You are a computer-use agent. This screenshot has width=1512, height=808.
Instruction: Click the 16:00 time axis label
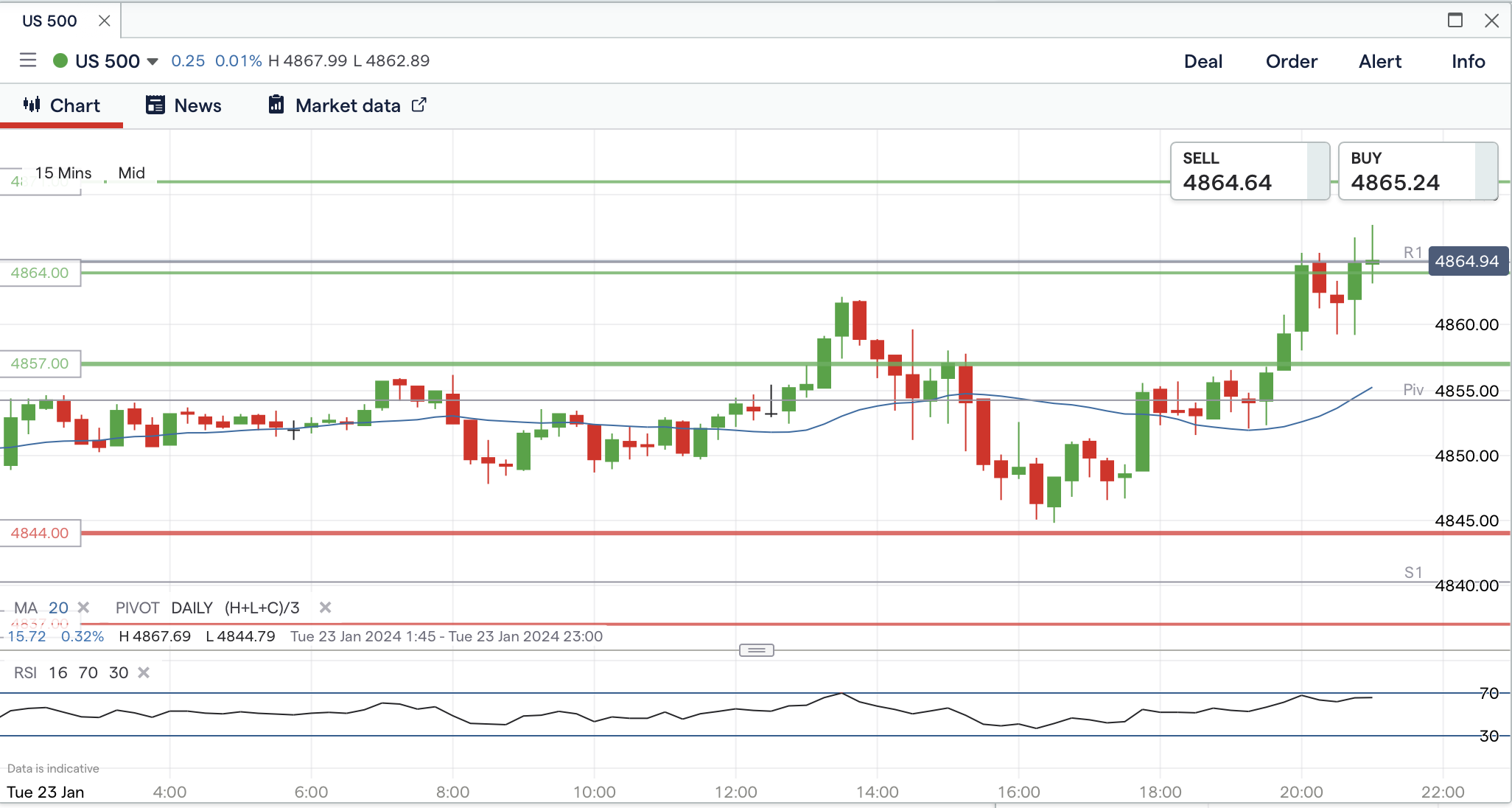tap(1019, 793)
